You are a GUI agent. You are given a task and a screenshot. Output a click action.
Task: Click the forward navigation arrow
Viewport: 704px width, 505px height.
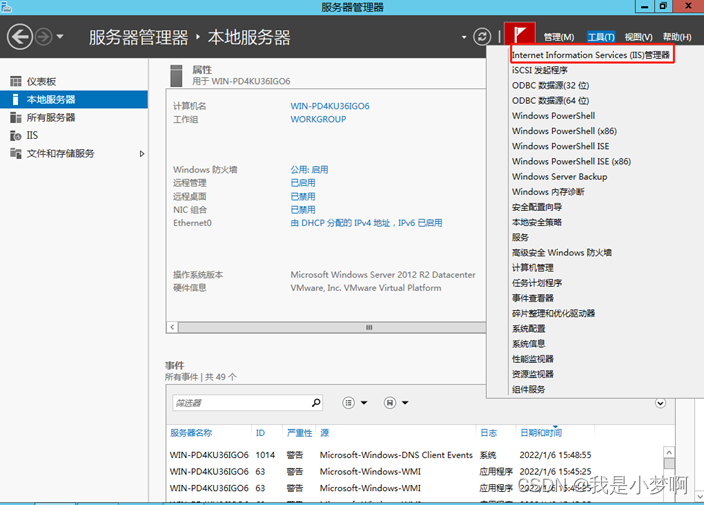[x=44, y=36]
